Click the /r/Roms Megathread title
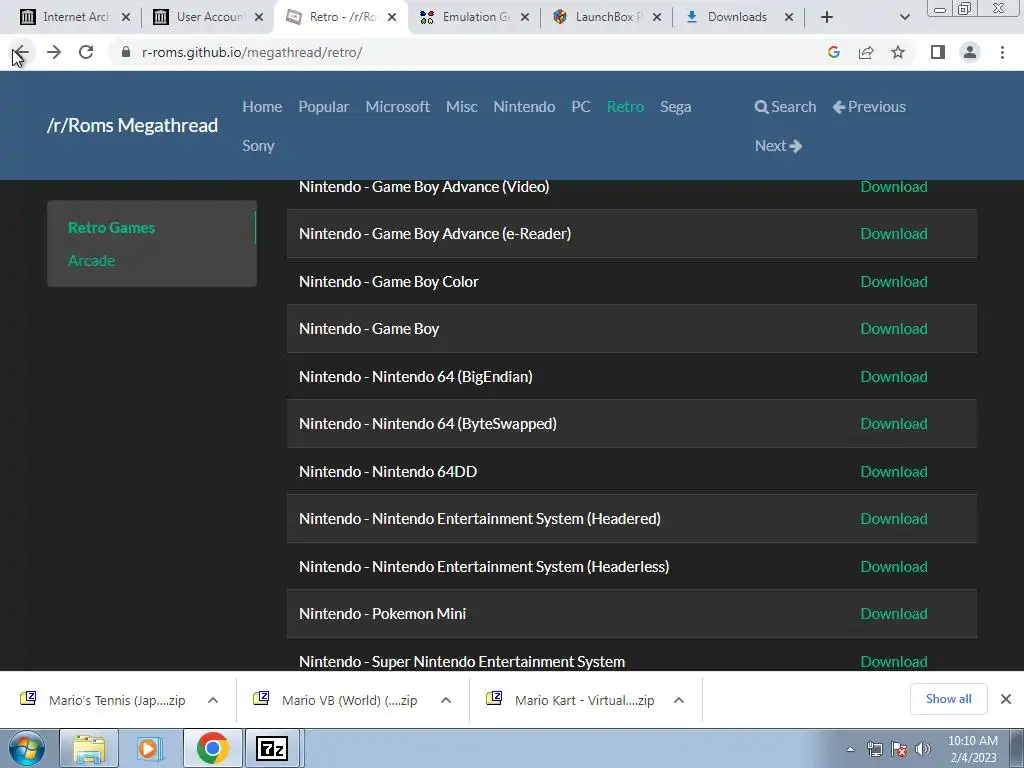 point(133,125)
